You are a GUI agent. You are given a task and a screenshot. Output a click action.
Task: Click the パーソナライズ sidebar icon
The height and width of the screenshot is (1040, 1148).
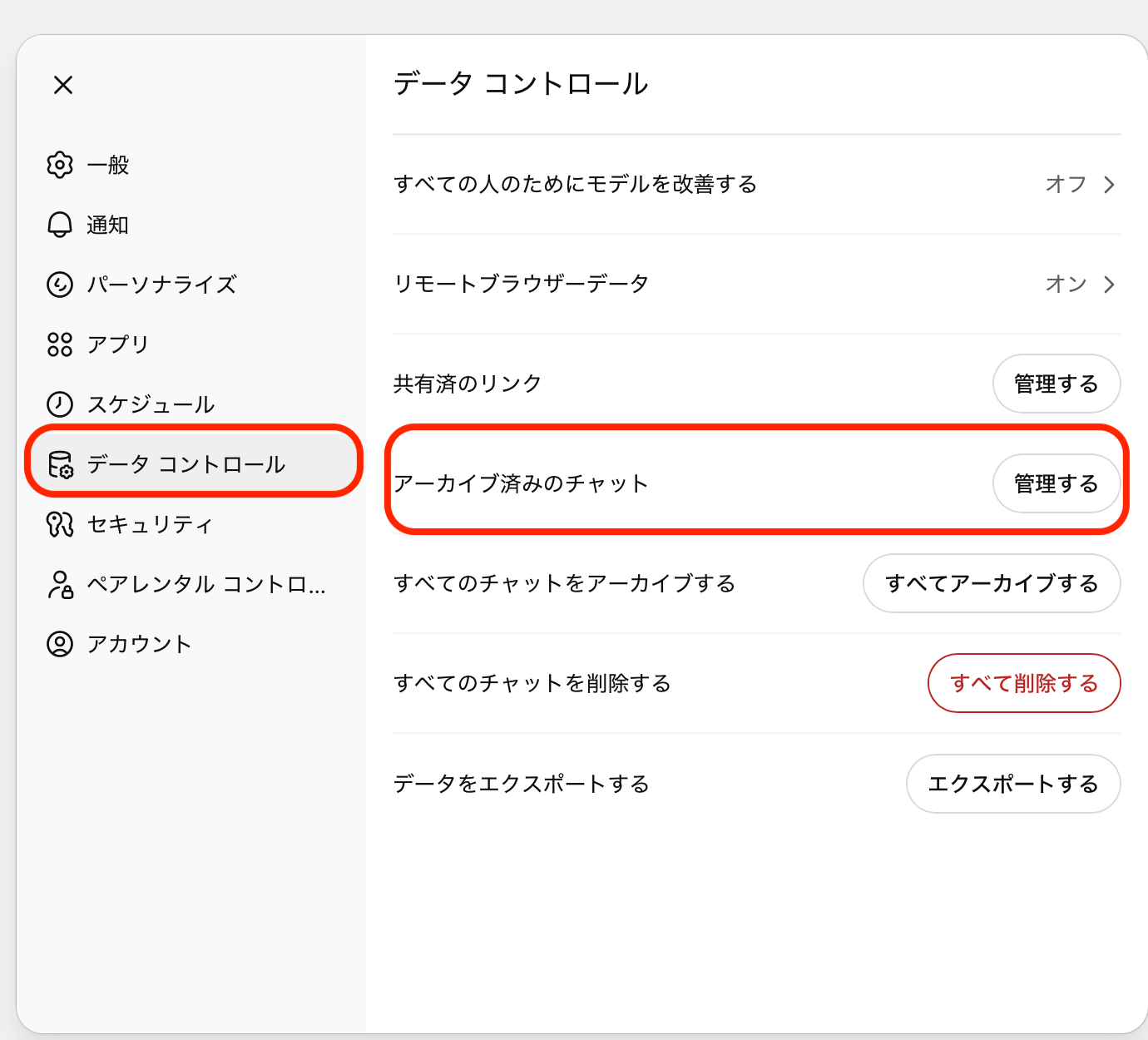click(x=60, y=285)
